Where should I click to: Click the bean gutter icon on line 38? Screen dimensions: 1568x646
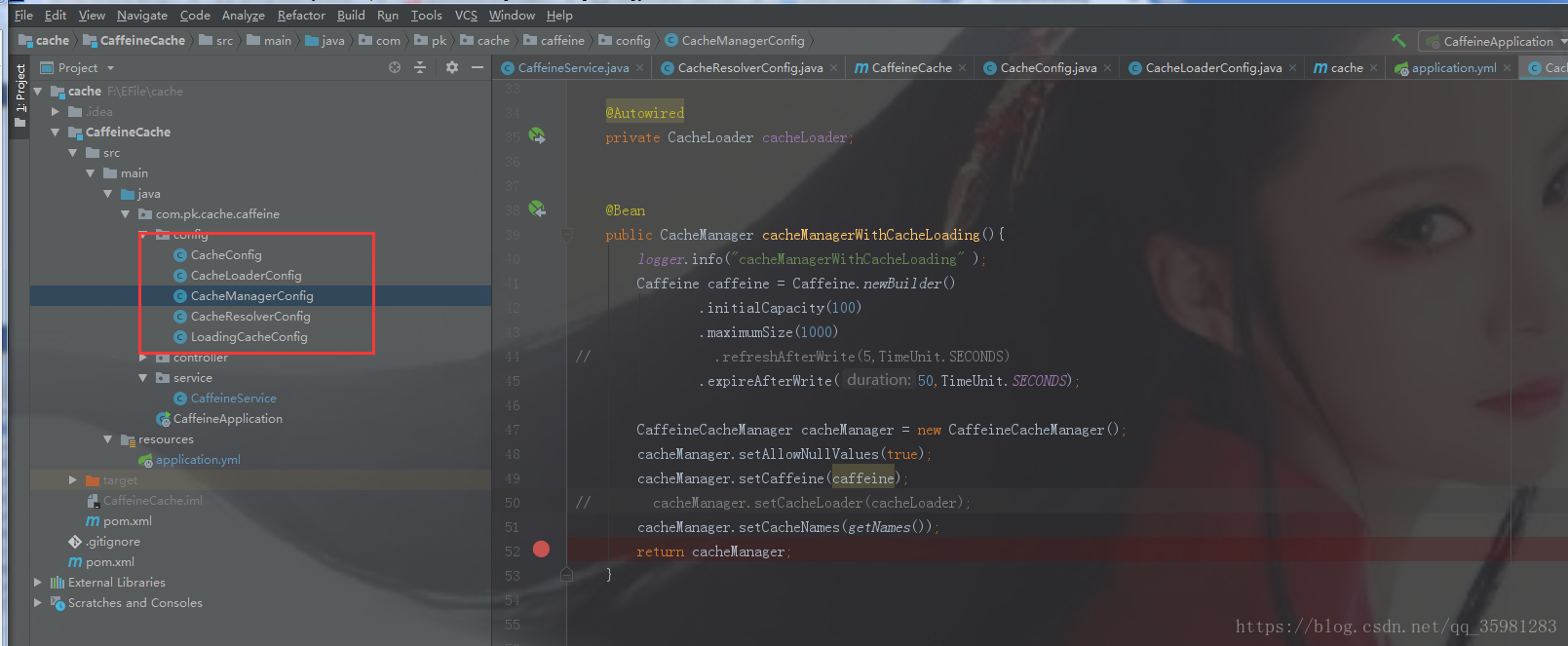[537, 209]
